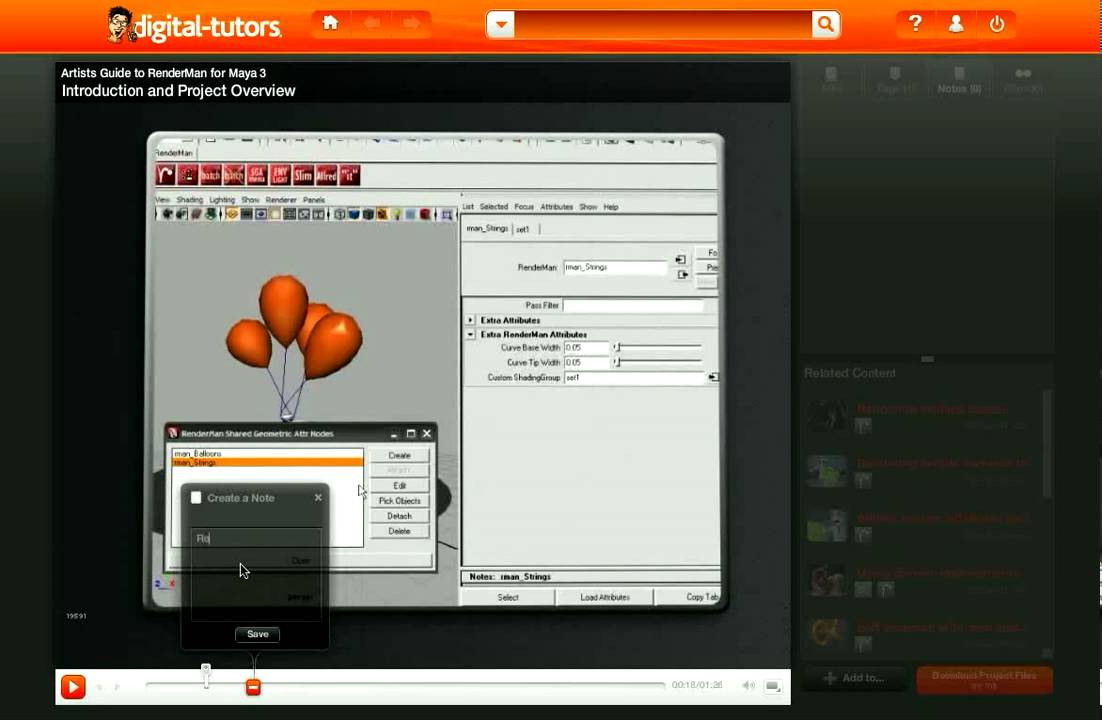Click the Edit button
Image resolution: width=1102 pixels, height=720 pixels.
tap(399, 486)
